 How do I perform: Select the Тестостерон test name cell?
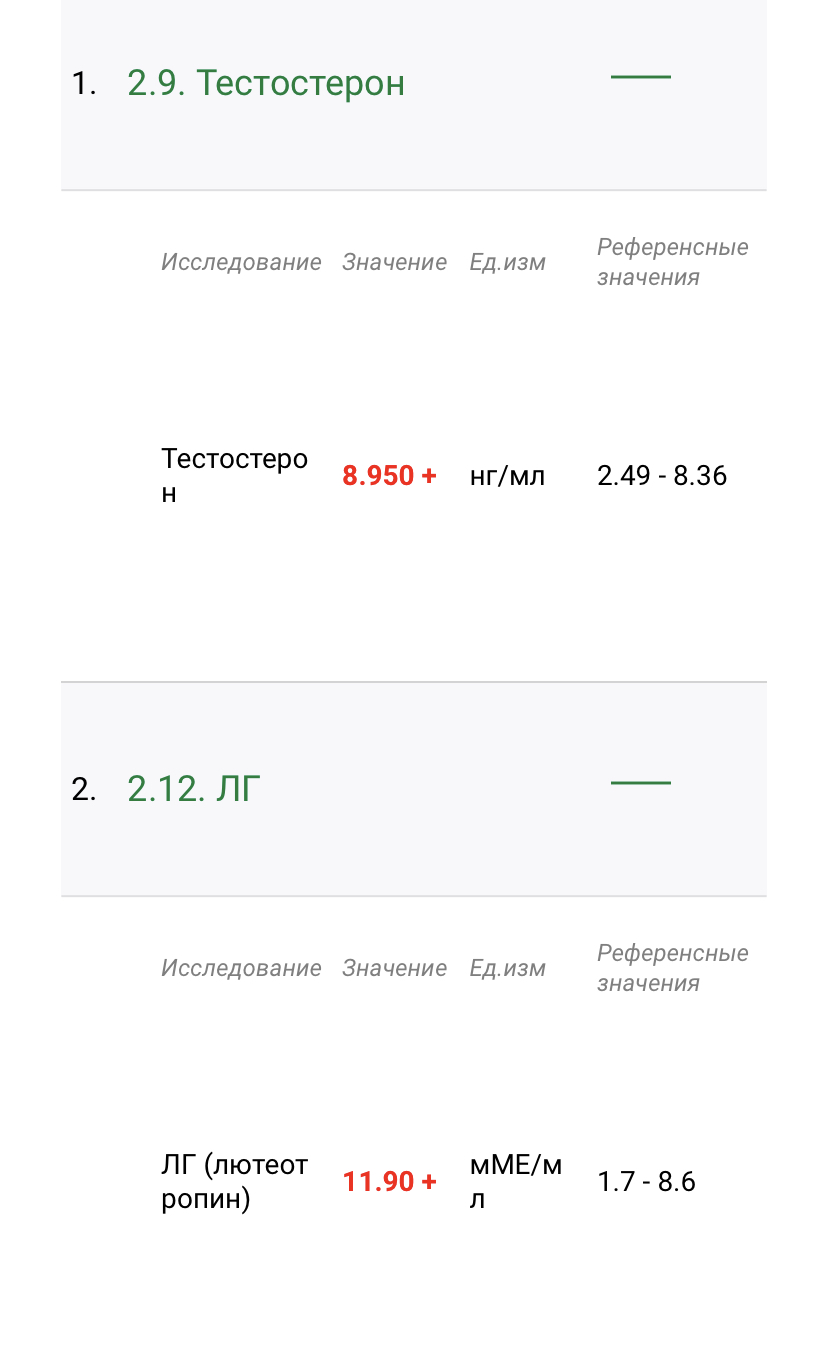(234, 475)
